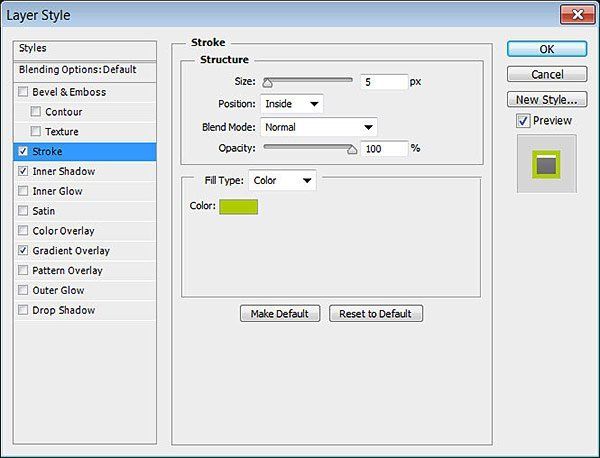The width and height of the screenshot is (600, 458).
Task: Select the Stroke label in effects list
Action: [47, 152]
